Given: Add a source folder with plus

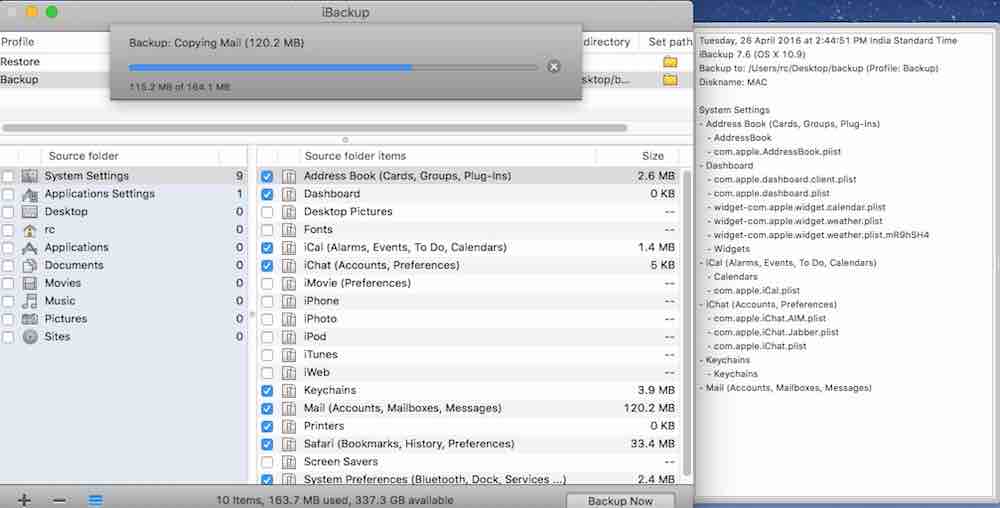Looking at the screenshot, I should 24,500.
